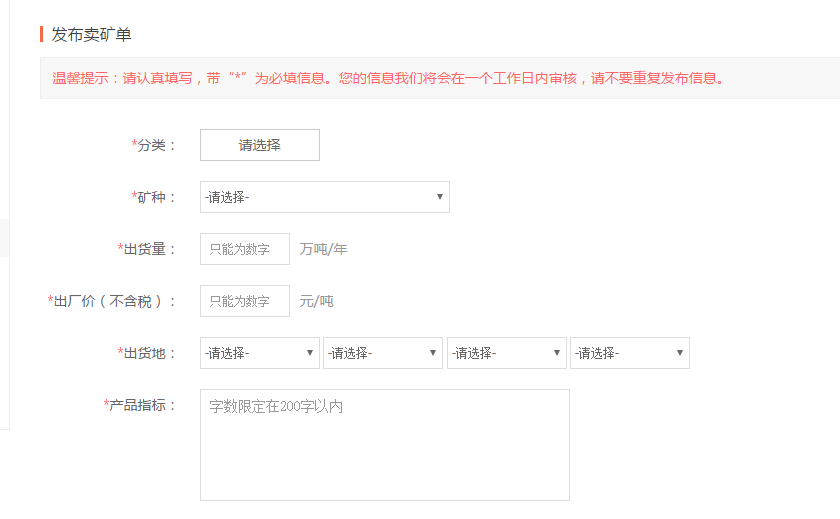Open the third 出货地 dropdown
The width and height of the screenshot is (840, 519).
pos(506,353)
